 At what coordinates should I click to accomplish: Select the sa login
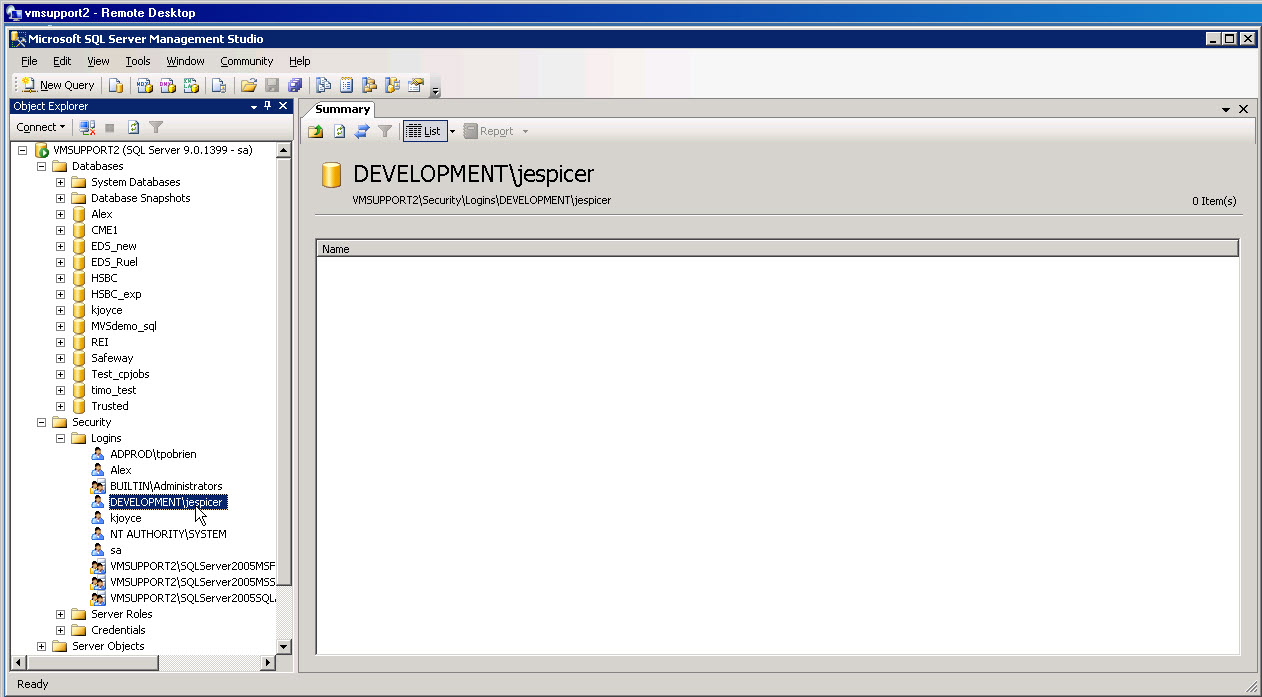point(116,550)
